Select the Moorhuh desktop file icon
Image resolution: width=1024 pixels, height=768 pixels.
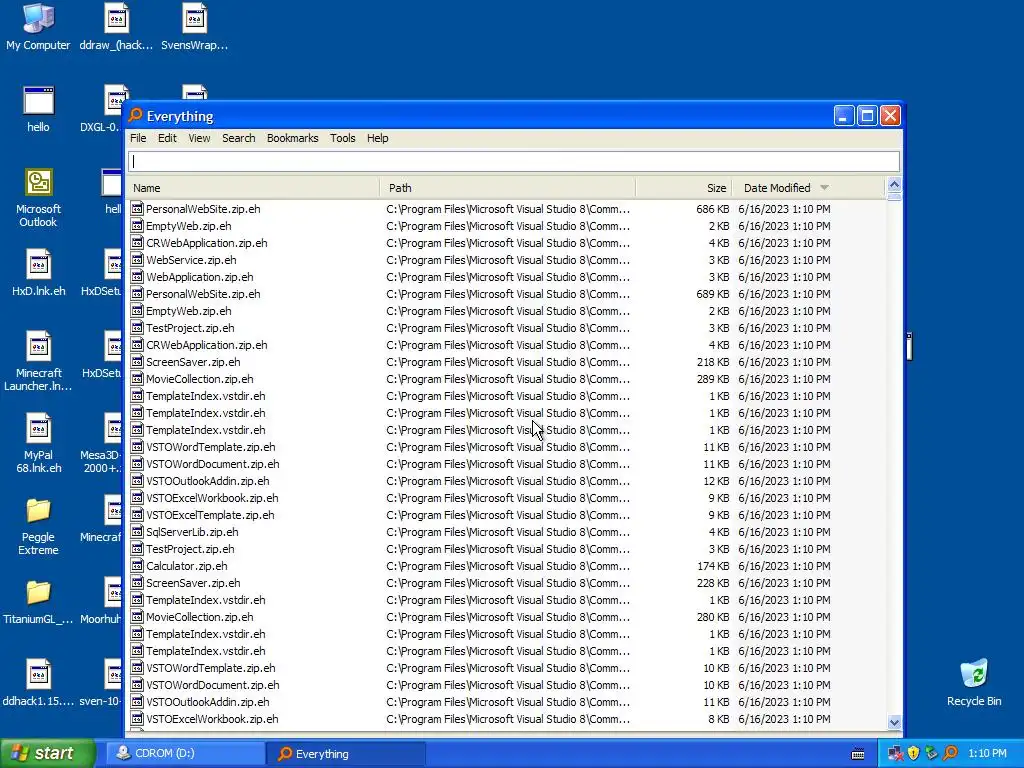pyautogui.click(x=103, y=602)
